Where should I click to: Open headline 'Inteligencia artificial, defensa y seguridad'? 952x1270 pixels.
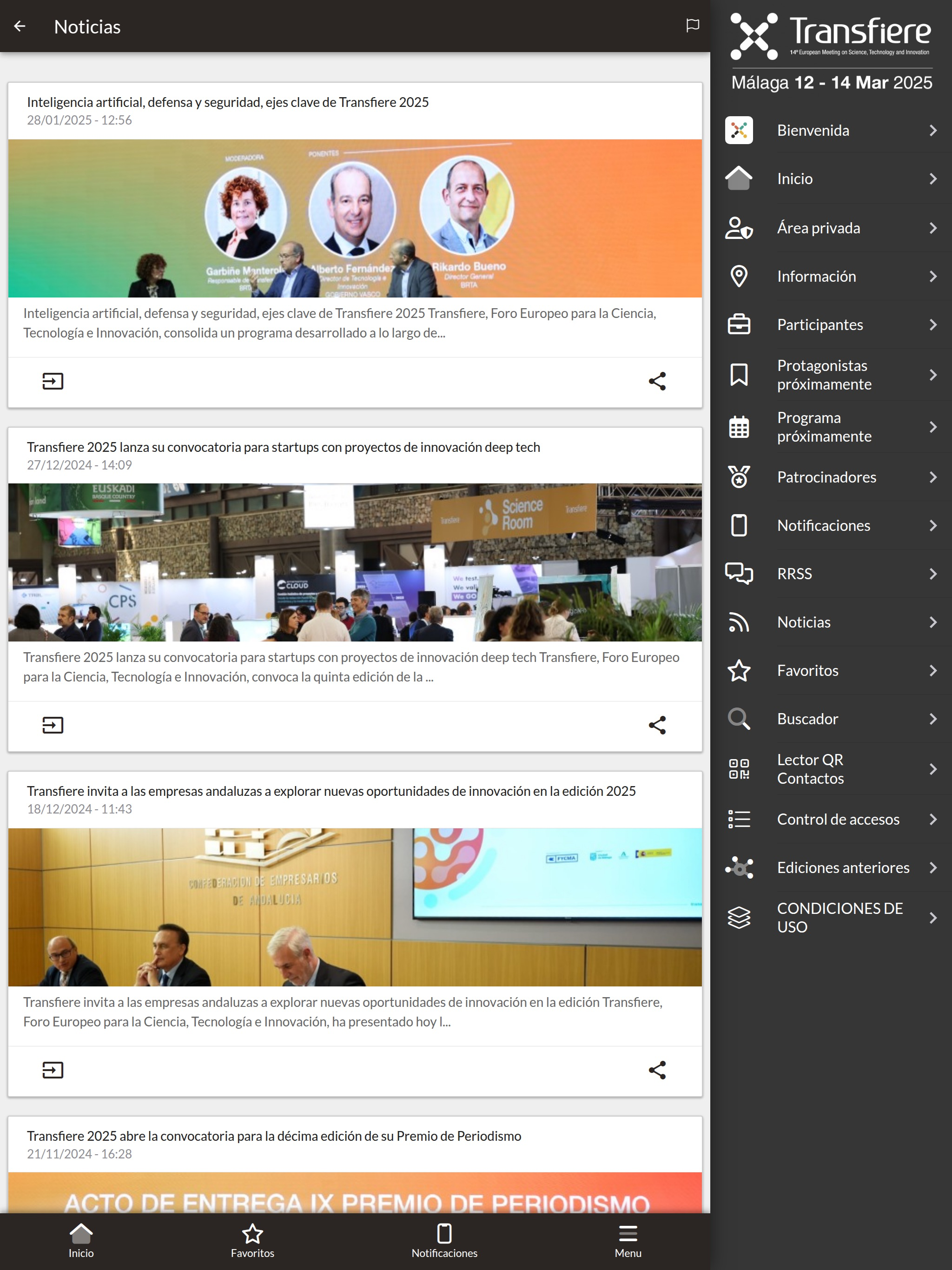tap(227, 102)
